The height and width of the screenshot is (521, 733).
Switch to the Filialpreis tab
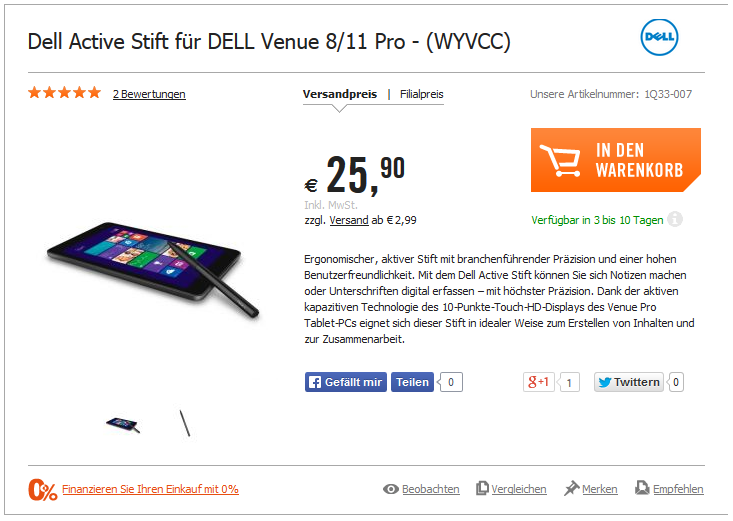[422, 94]
